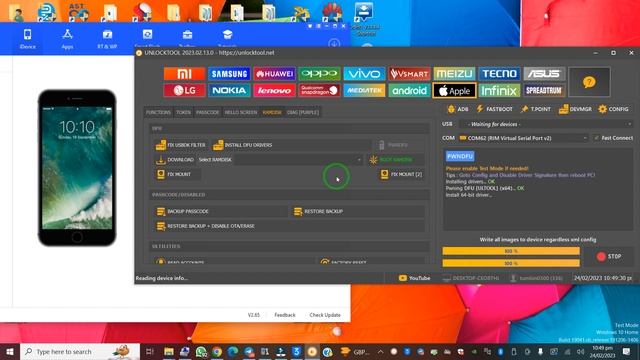Open Chrome from the taskbar
This screenshot has height=360, width=640.
(x=217, y=351)
